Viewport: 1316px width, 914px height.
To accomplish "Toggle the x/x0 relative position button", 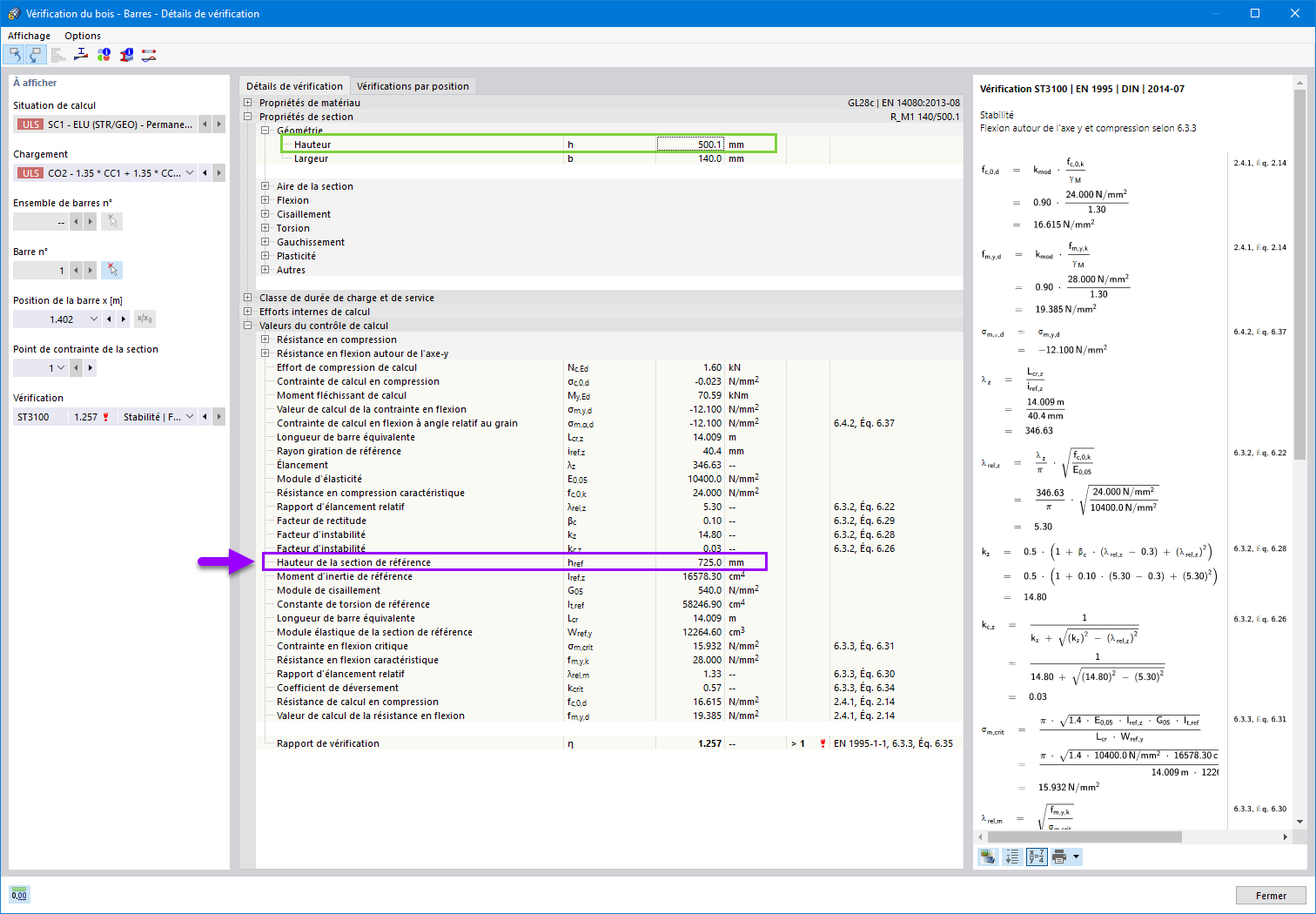I will pyautogui.click(x=144, y=319).
